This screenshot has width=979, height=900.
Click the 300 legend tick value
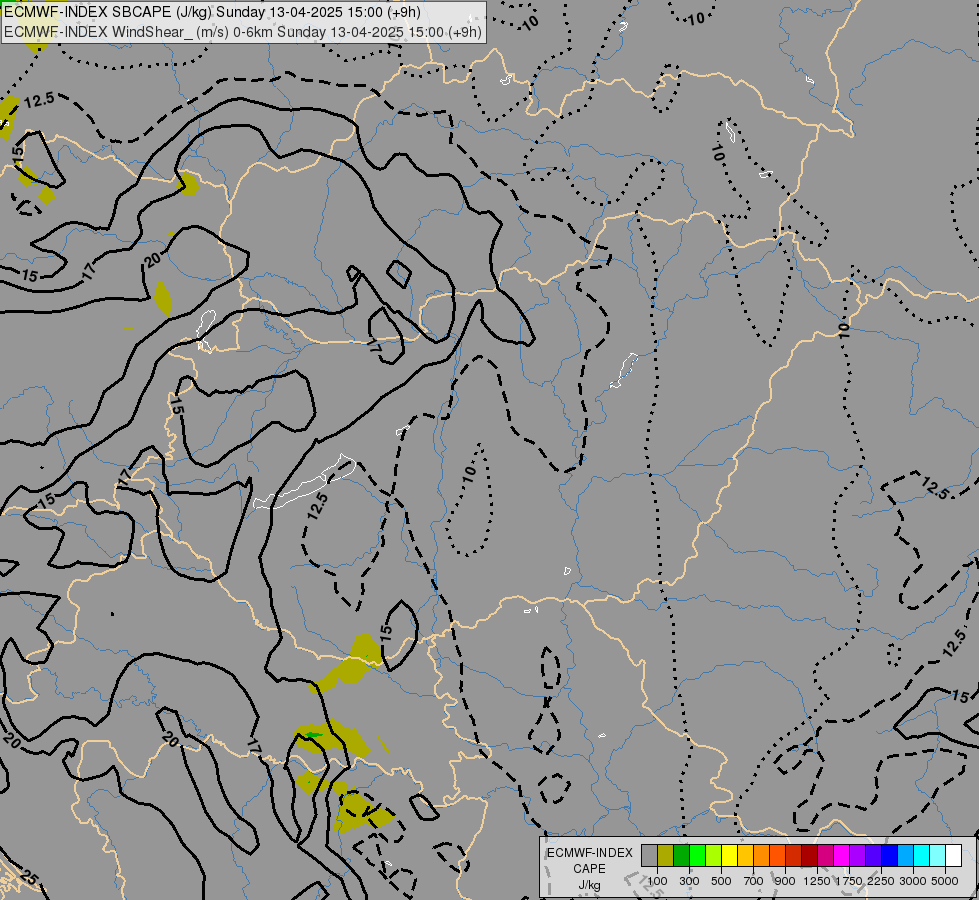689,881
